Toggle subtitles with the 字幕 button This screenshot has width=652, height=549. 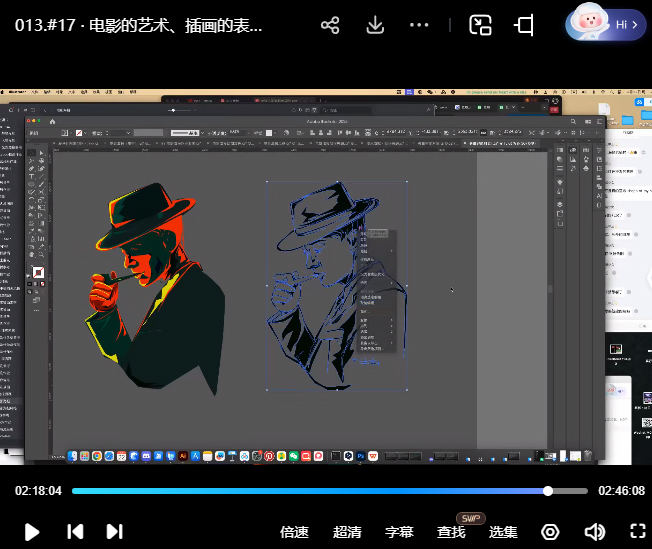coord(399,532)
